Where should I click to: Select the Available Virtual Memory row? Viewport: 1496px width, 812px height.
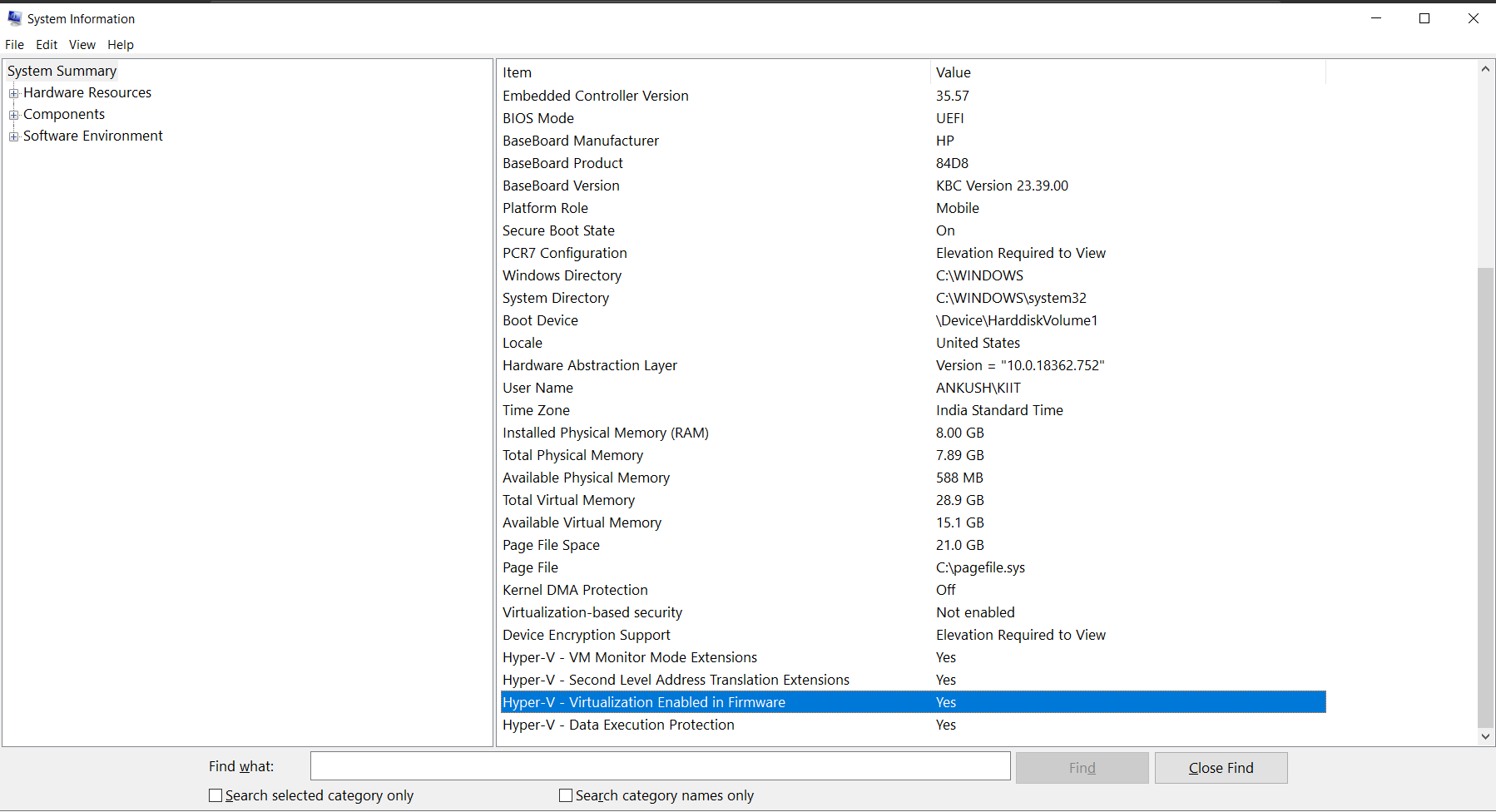(x=913, y=522)
